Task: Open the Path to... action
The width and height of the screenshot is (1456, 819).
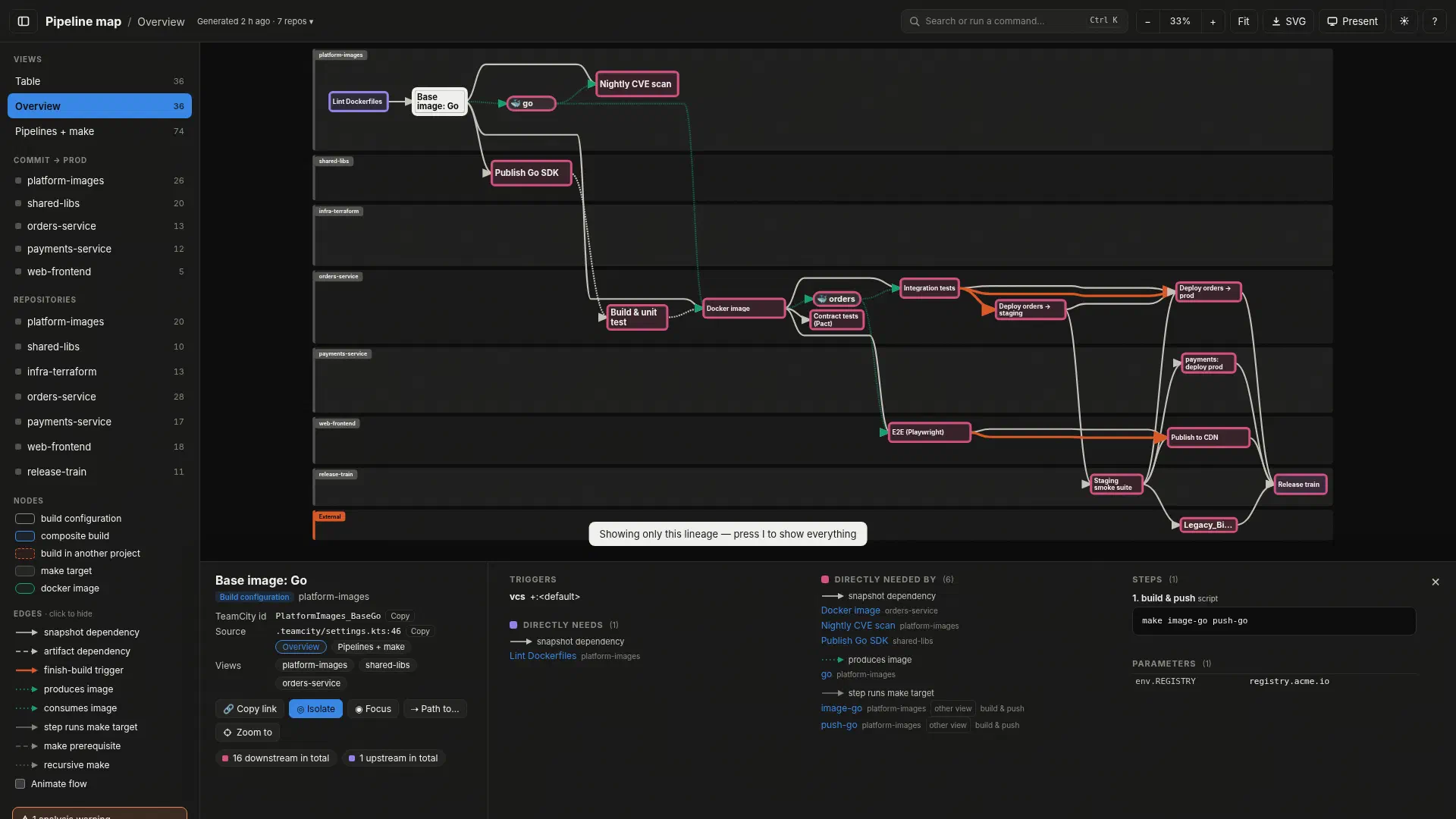Action: coord(435,708)
